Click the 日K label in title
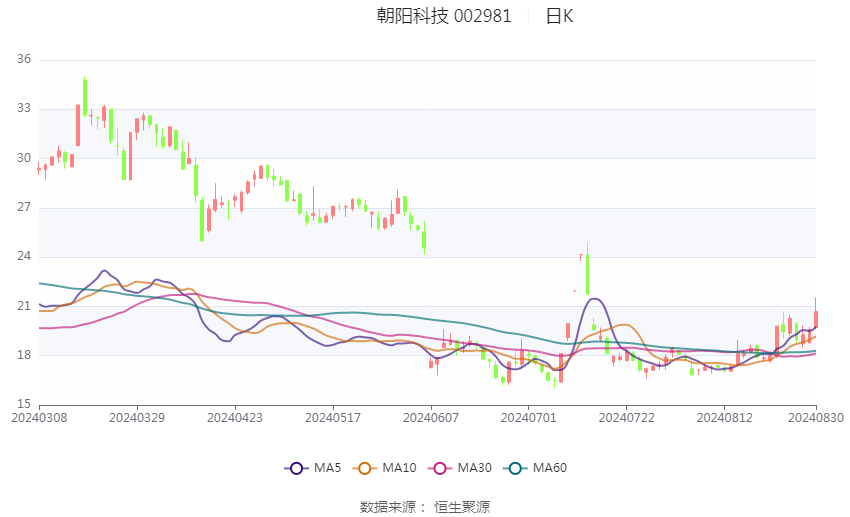Viewport: 850px width, 517px height. click(x=559, y=16)
